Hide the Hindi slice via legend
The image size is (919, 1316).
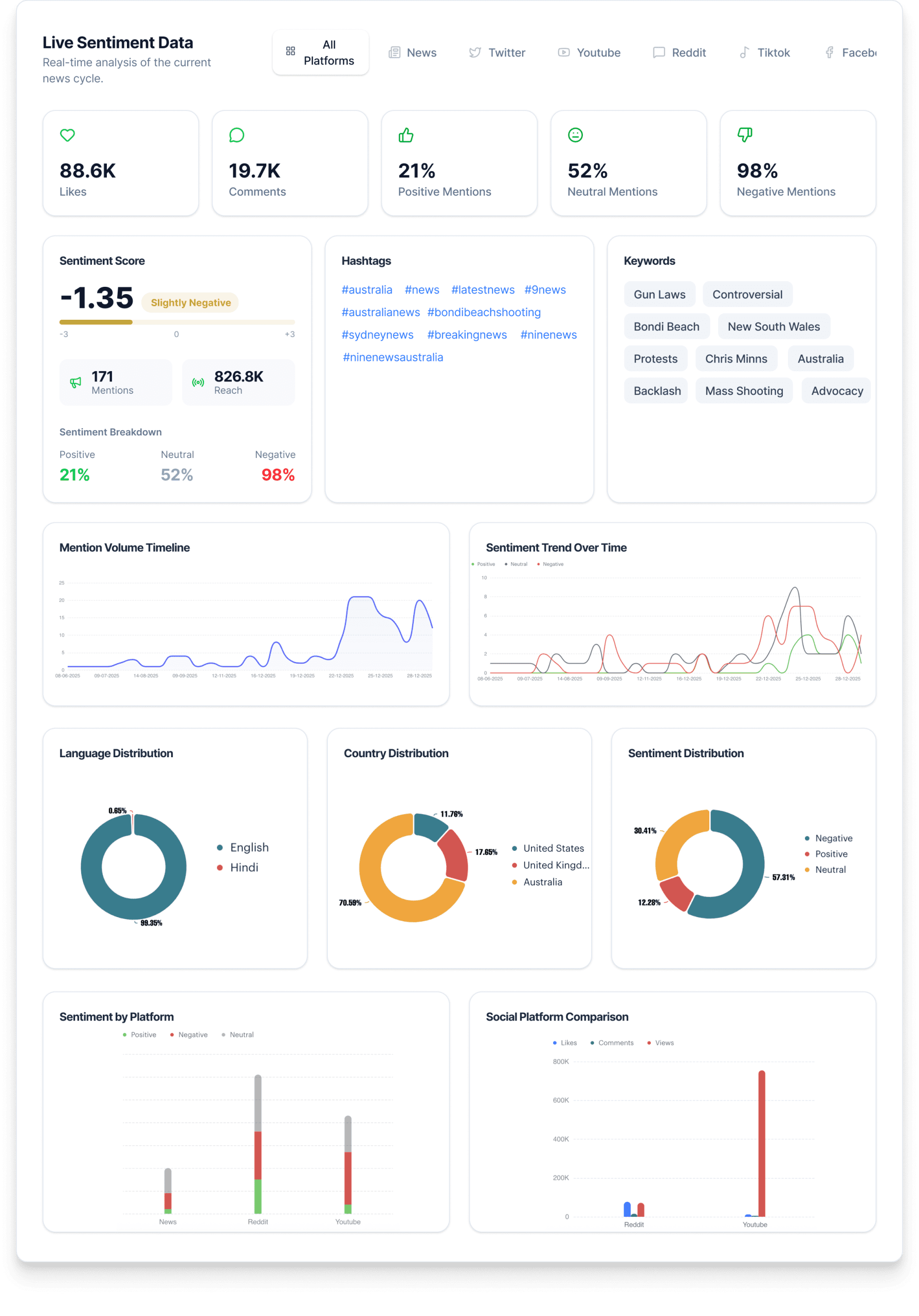pyautogui.click(x=244, y=867)
